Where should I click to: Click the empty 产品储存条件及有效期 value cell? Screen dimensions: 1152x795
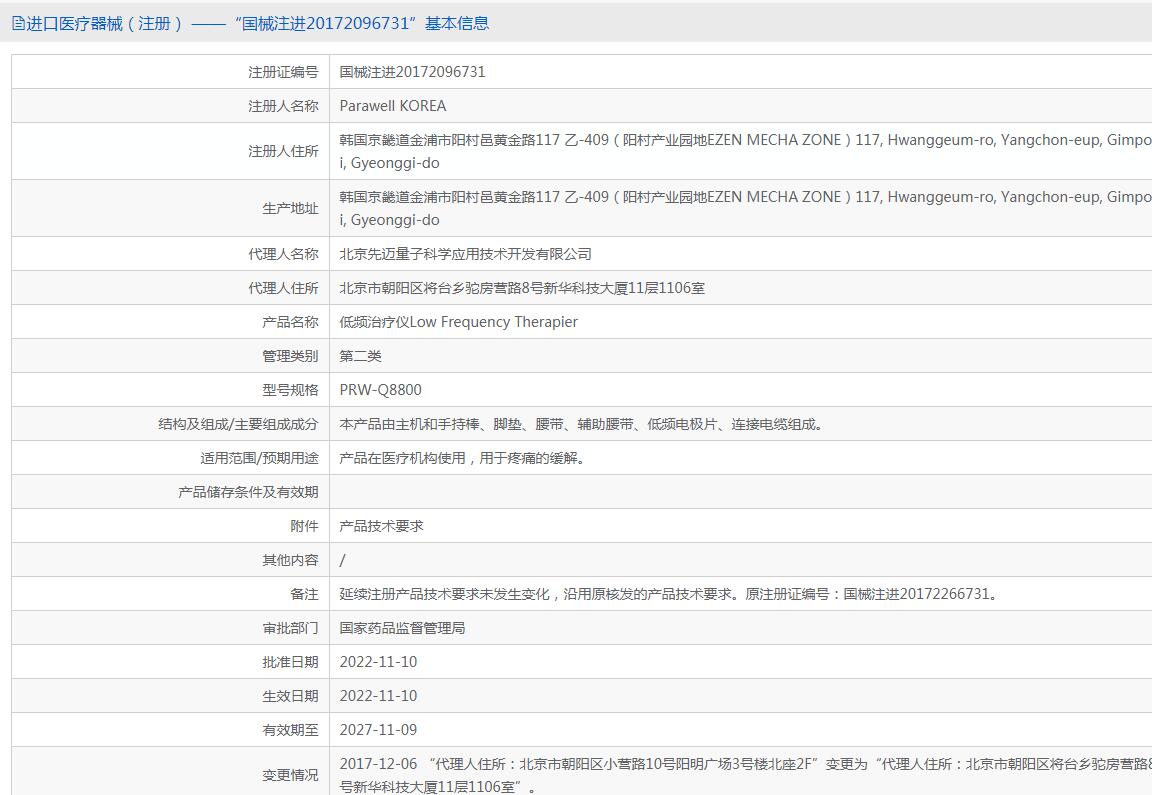pos(740,492)
